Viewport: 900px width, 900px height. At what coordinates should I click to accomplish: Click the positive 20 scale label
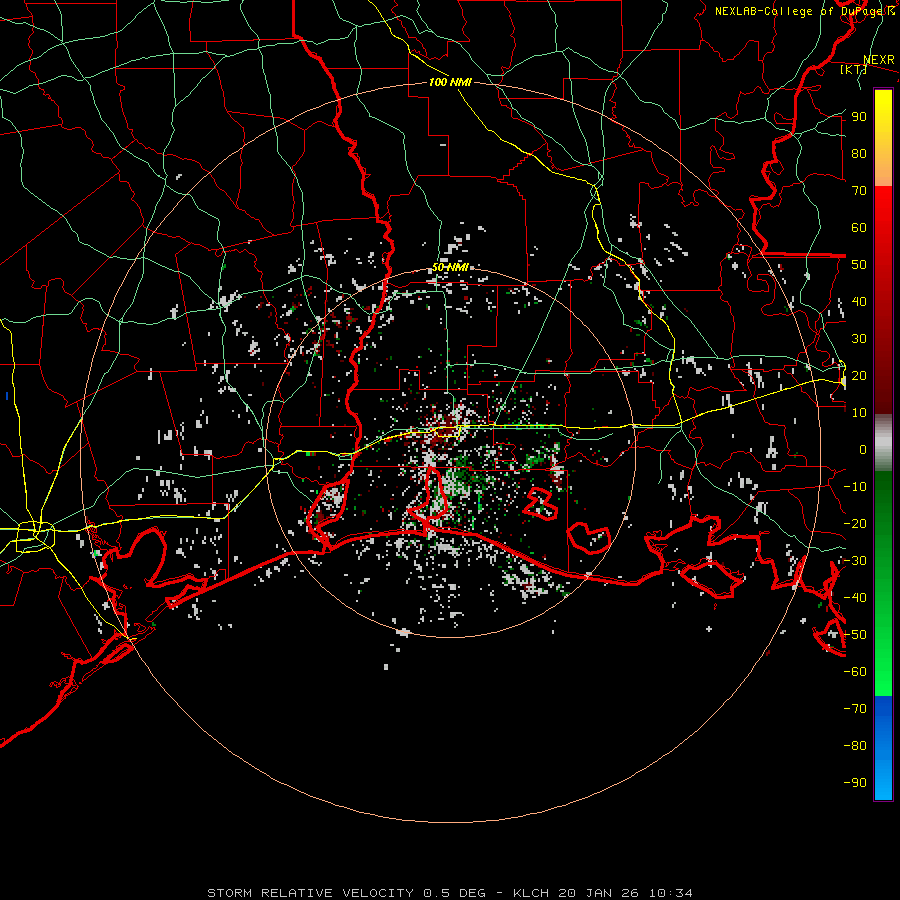pyautogui.click(x=859, y=375)
